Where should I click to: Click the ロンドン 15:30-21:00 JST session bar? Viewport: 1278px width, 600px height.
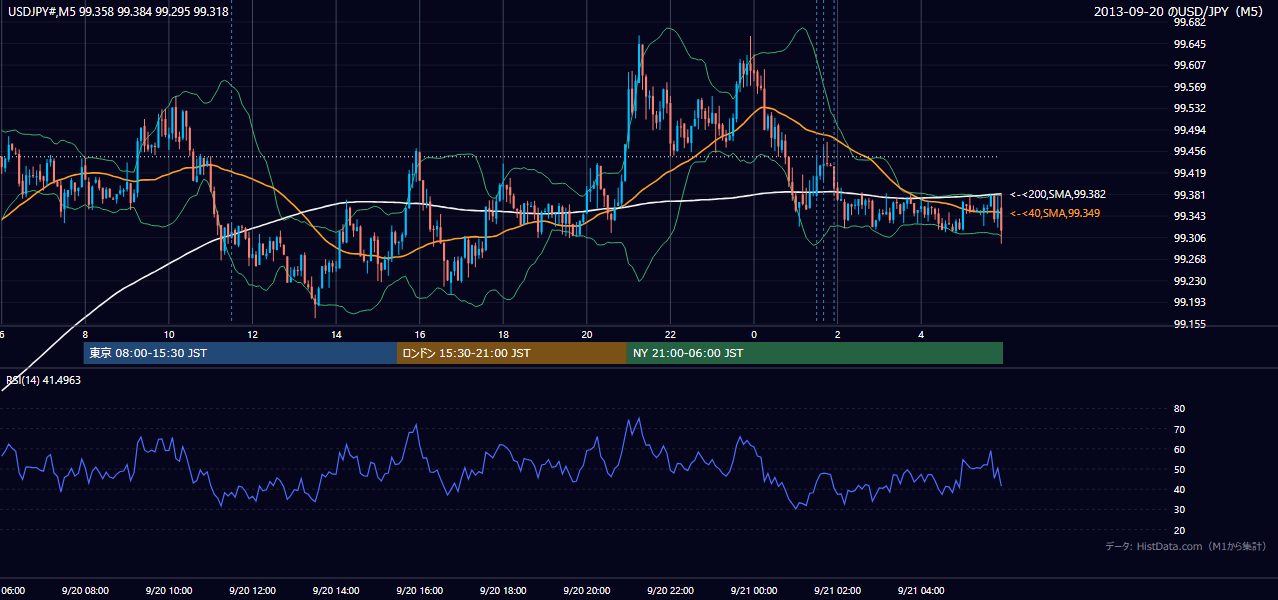(x=512, y=353)
